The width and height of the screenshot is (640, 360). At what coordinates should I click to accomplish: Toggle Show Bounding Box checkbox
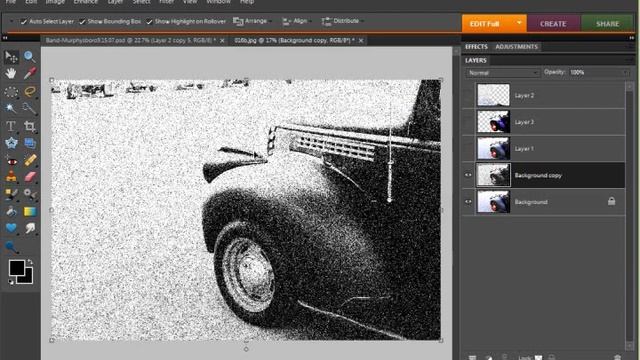82,22
